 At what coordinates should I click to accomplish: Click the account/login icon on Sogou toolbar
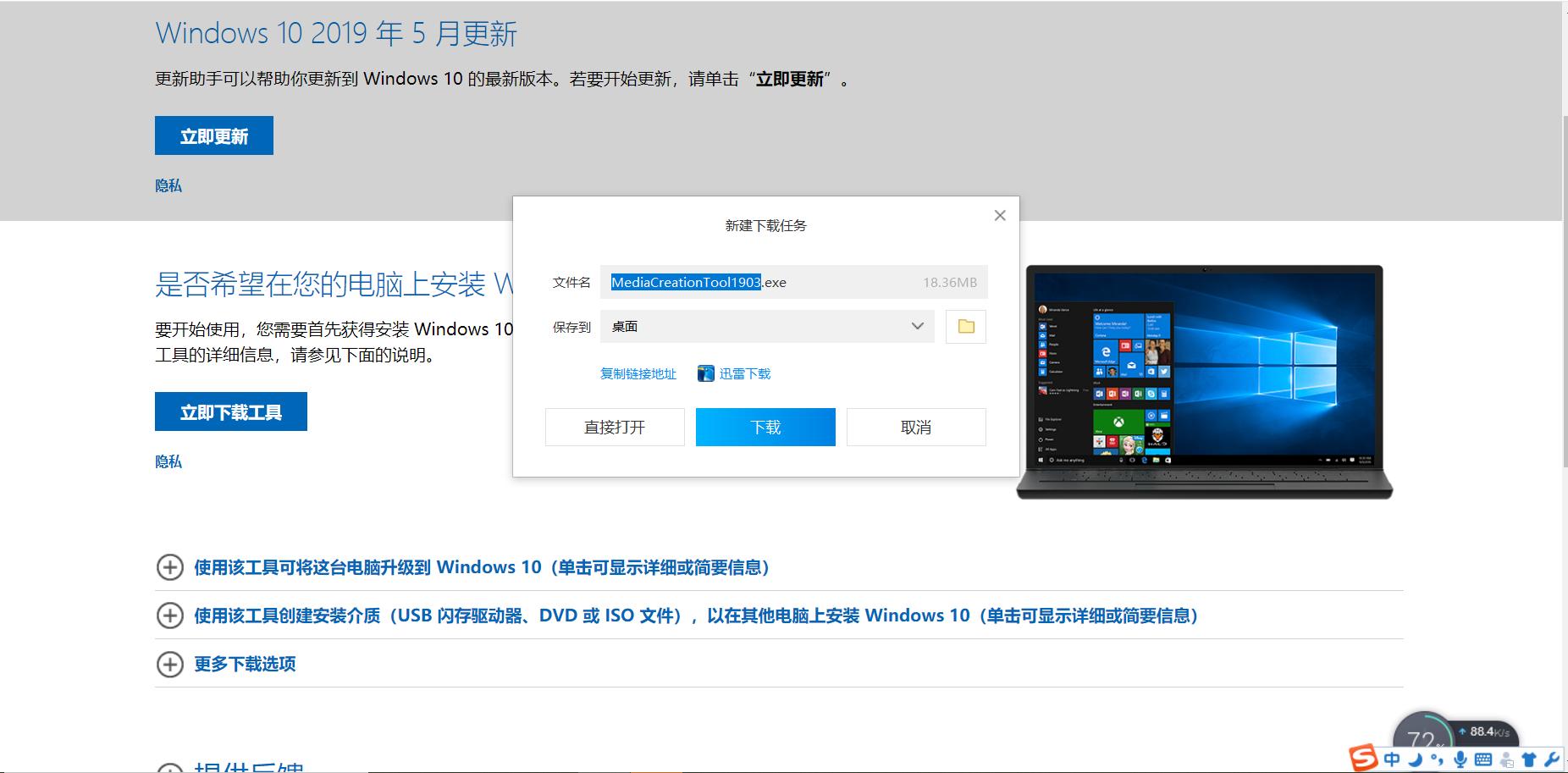[x=1506, y=759]
